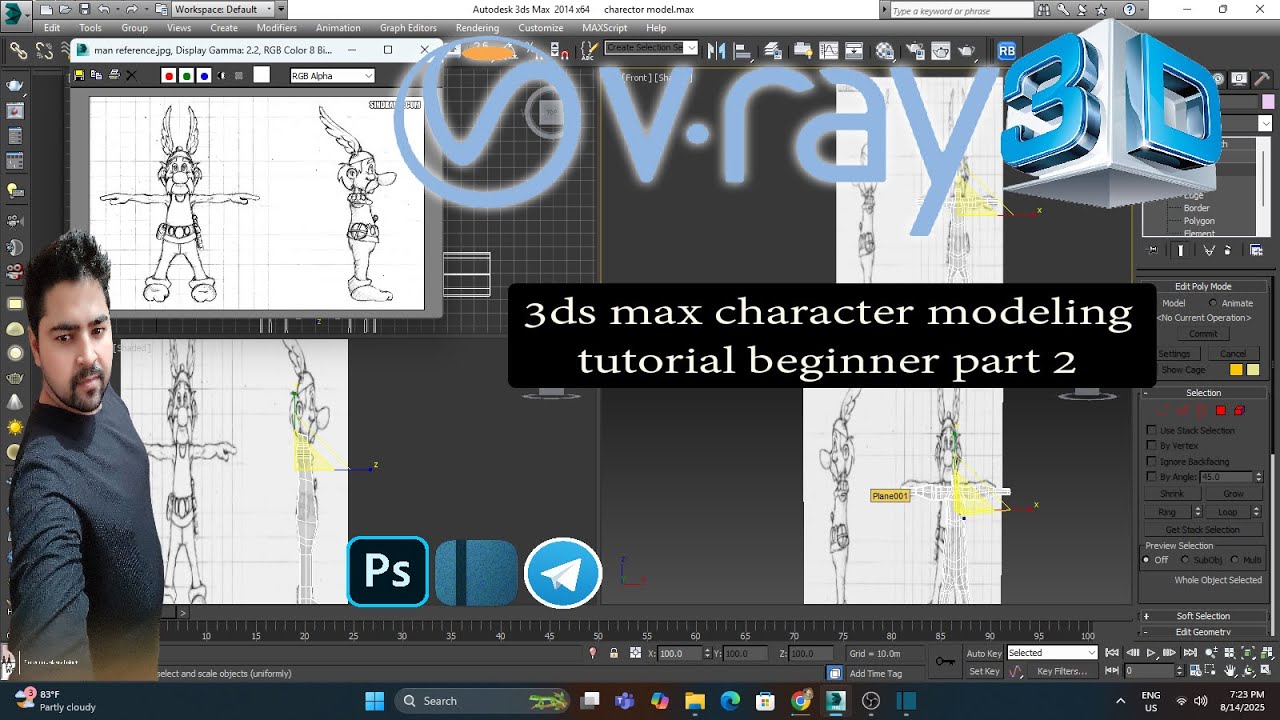
Task: Enable the blue channel in the image viewer
Action: (203, 76)
